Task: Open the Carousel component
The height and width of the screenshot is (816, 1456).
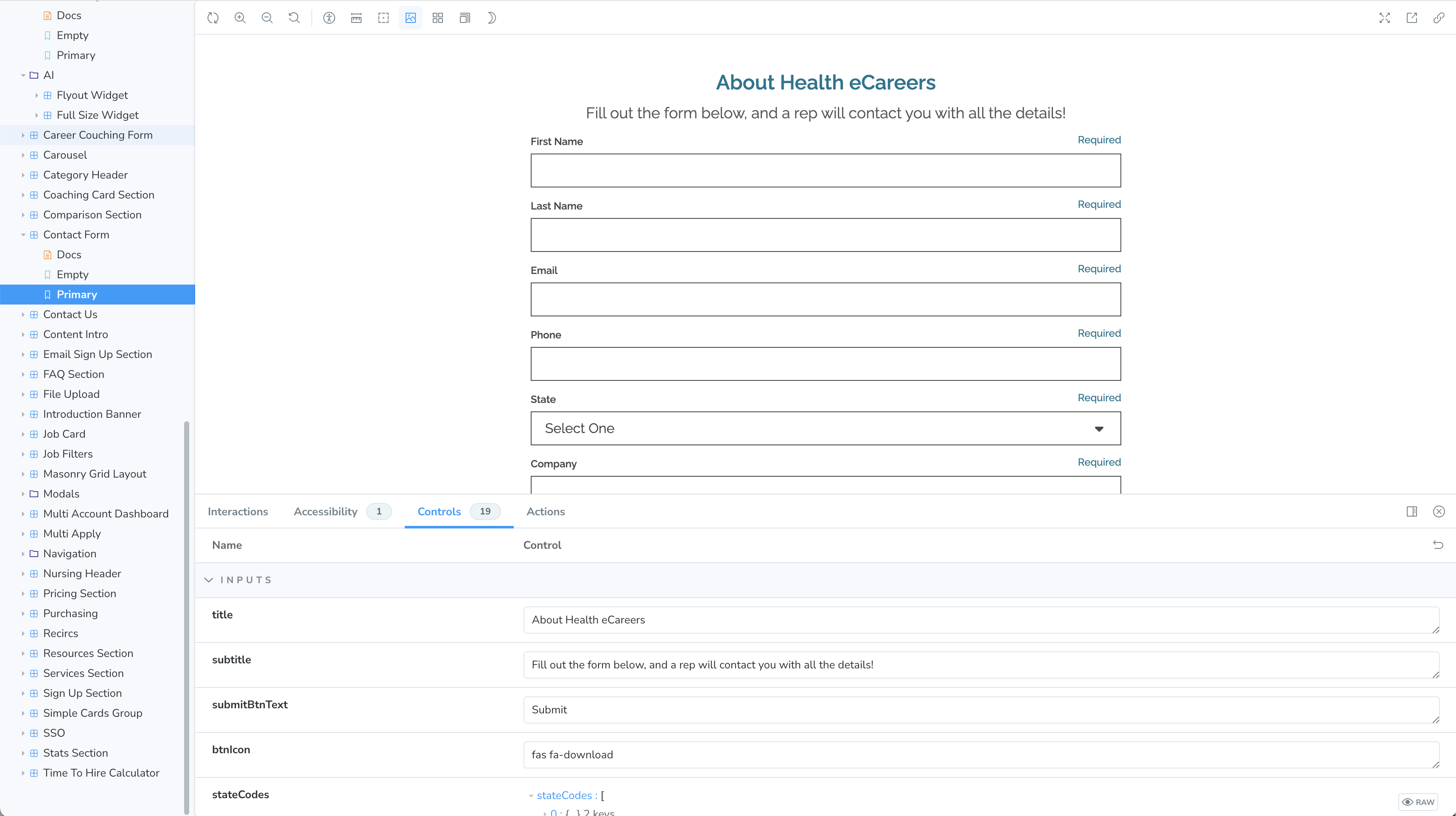Action: (x=65, y=155)
